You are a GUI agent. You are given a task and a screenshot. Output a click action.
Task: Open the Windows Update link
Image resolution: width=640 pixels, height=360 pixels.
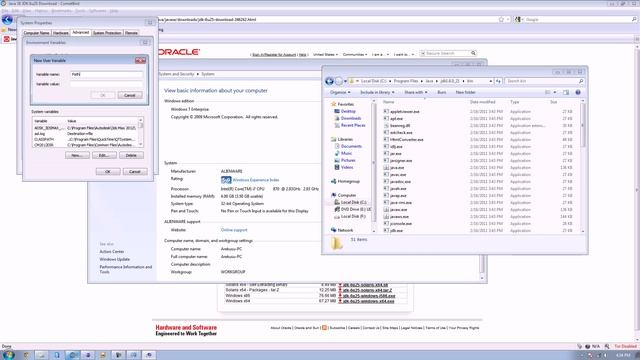[x=115, y=259]
